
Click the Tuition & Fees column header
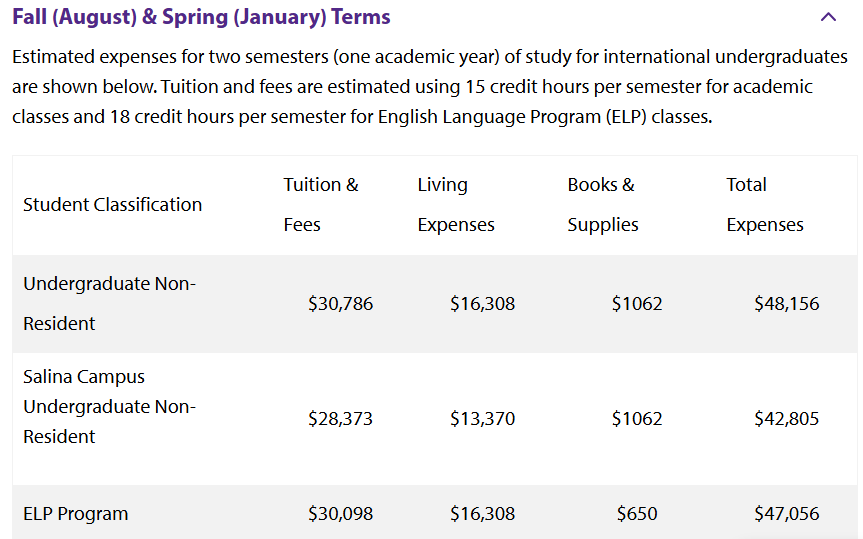320,205
